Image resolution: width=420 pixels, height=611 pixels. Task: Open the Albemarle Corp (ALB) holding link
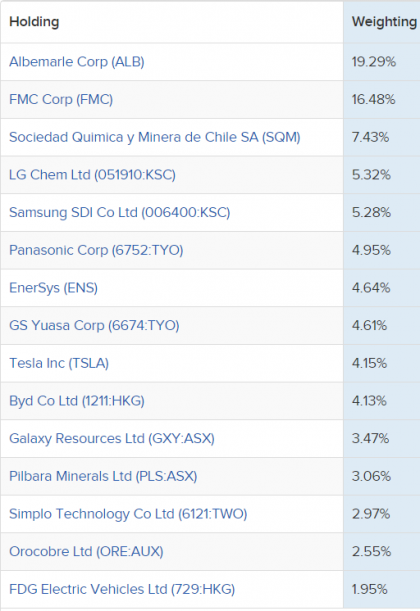pyautogui.click(x=77, y=62)
